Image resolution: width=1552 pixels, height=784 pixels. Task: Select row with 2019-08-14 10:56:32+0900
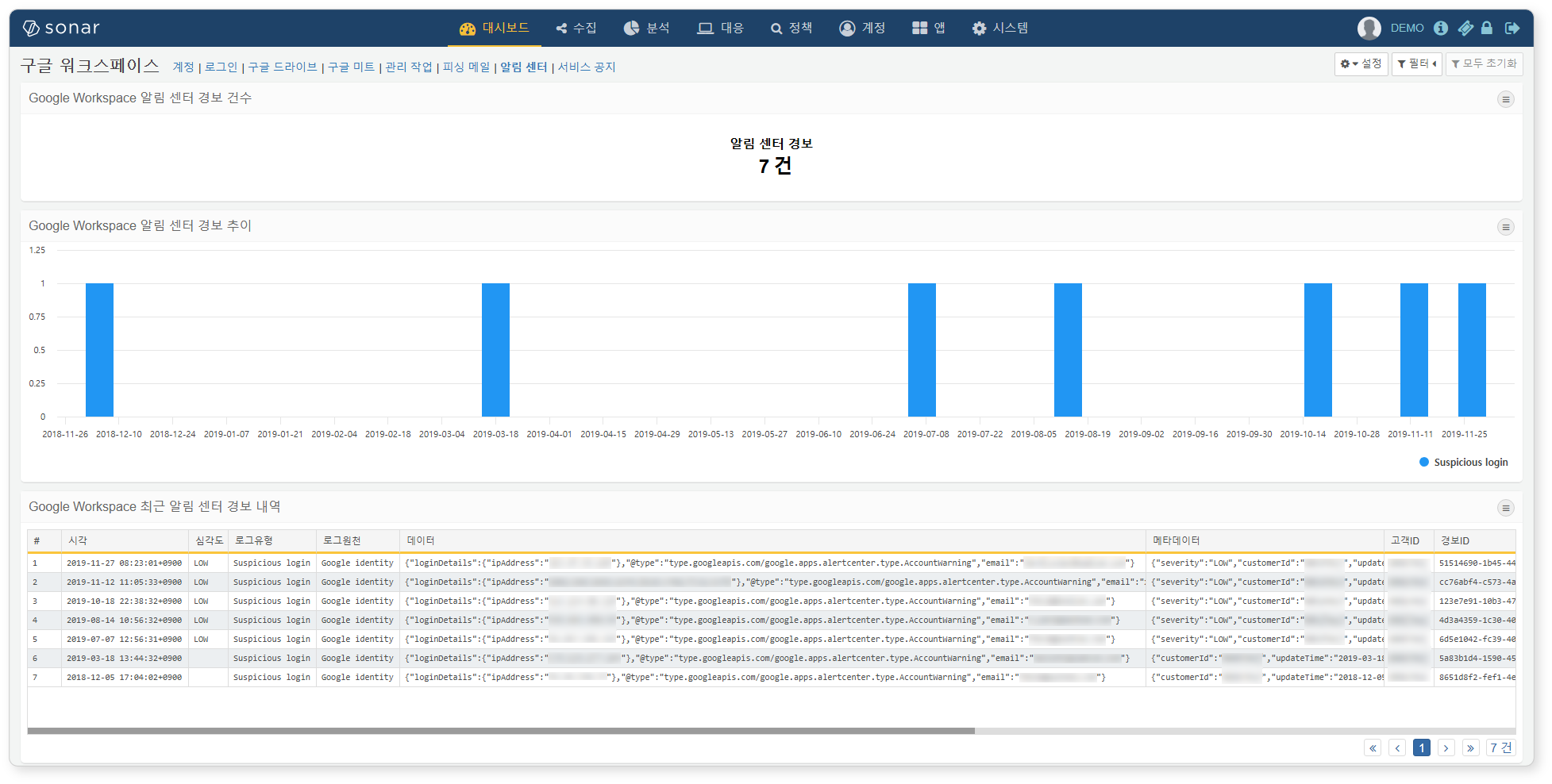(772, 621)
